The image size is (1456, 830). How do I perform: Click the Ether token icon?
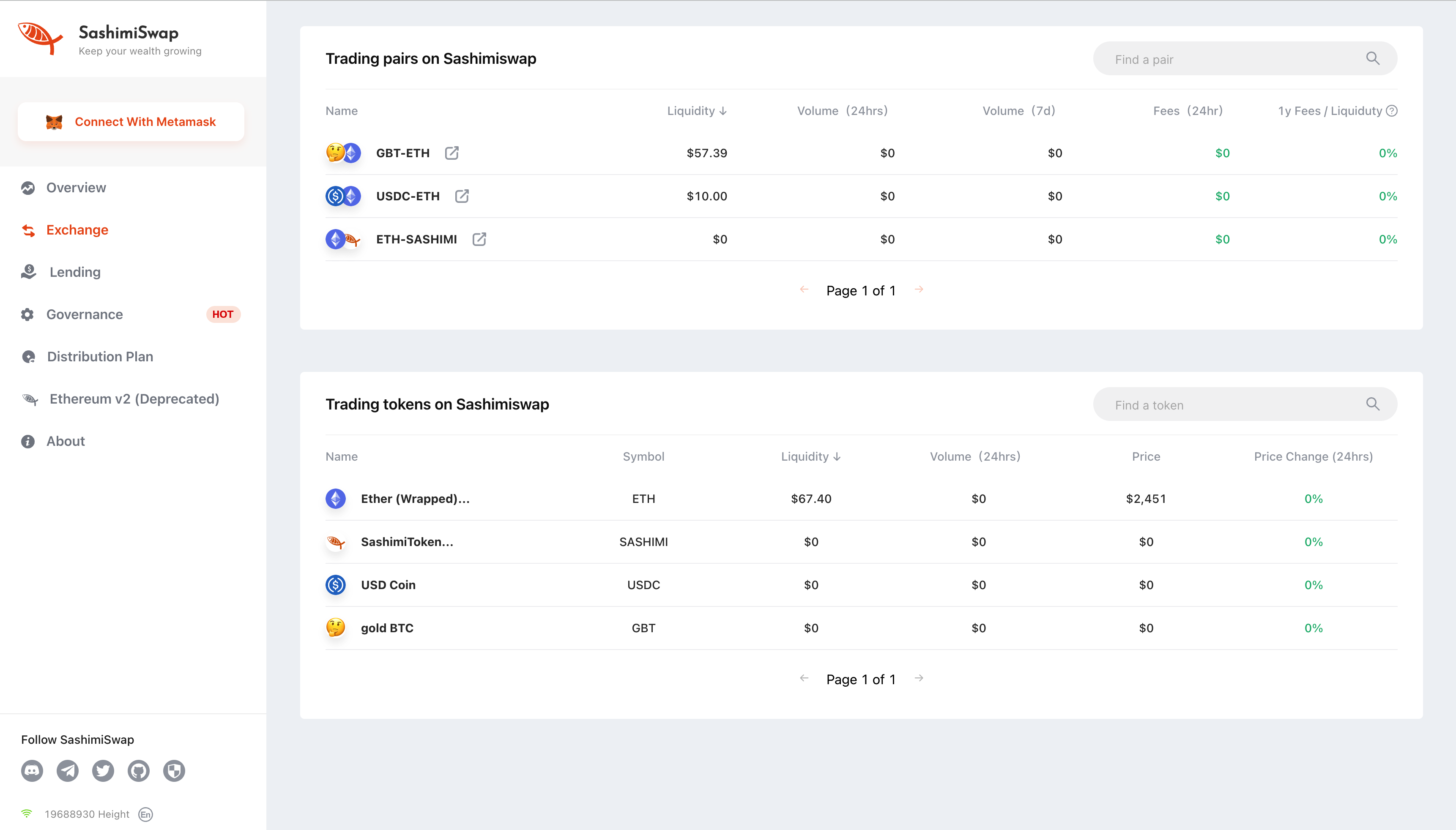(336, 499)
